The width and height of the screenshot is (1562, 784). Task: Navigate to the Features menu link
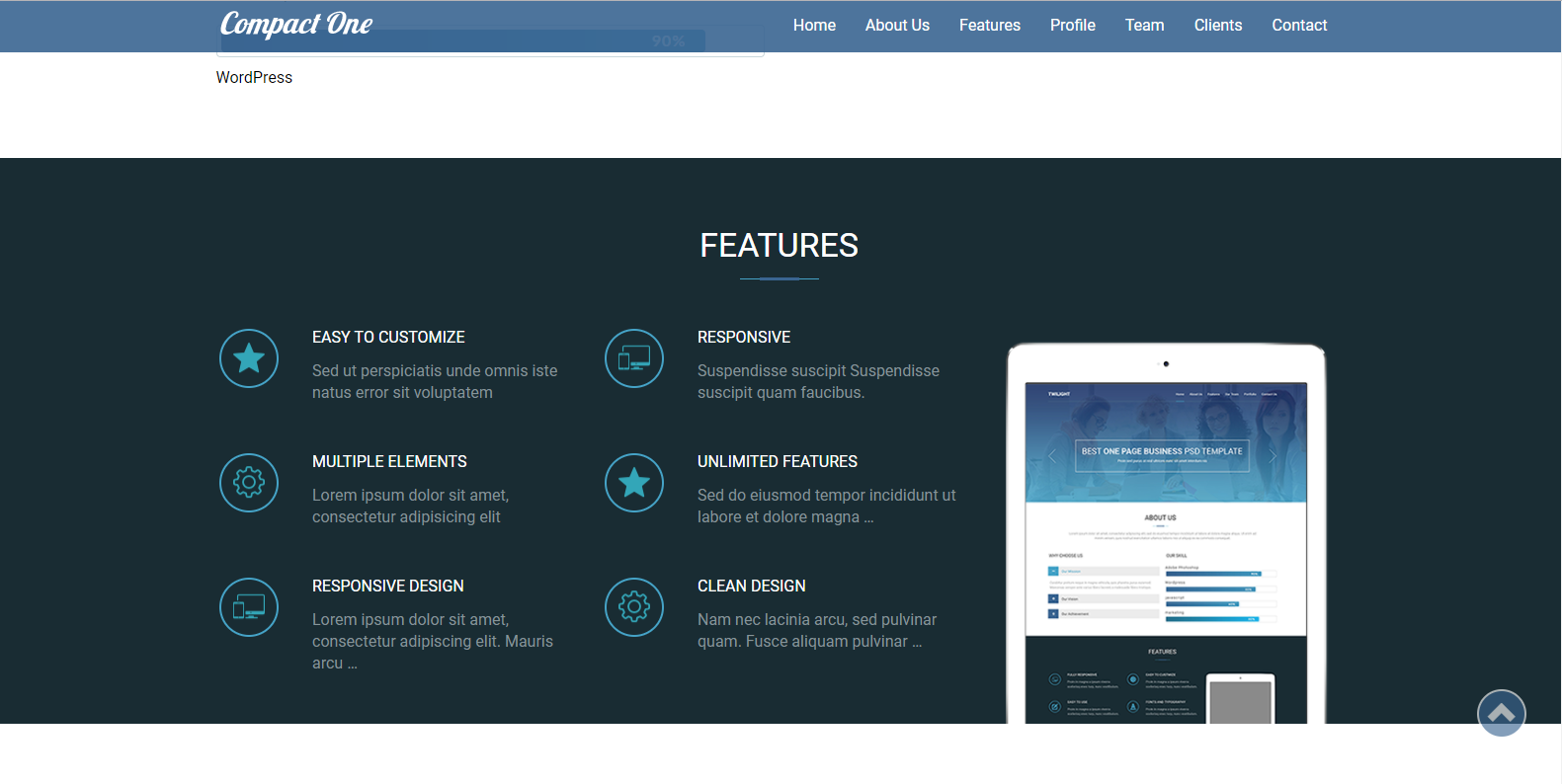click(989, 26)
